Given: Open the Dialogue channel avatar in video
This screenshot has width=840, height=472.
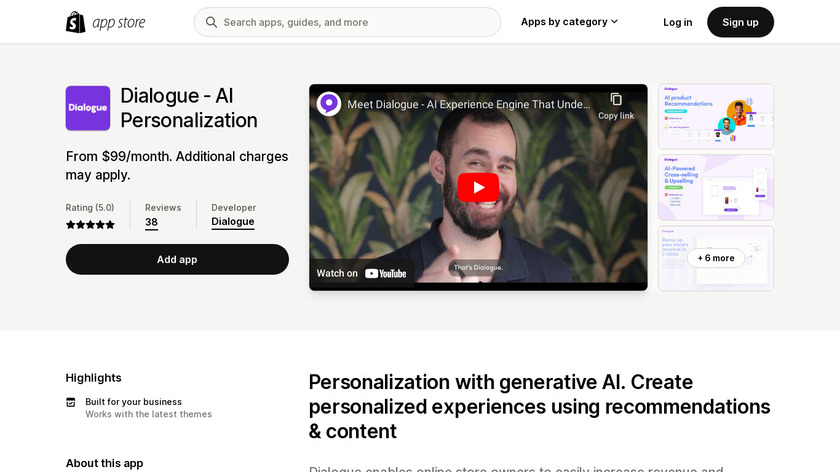Looking at the screenshot, I should tap(328, 104).
